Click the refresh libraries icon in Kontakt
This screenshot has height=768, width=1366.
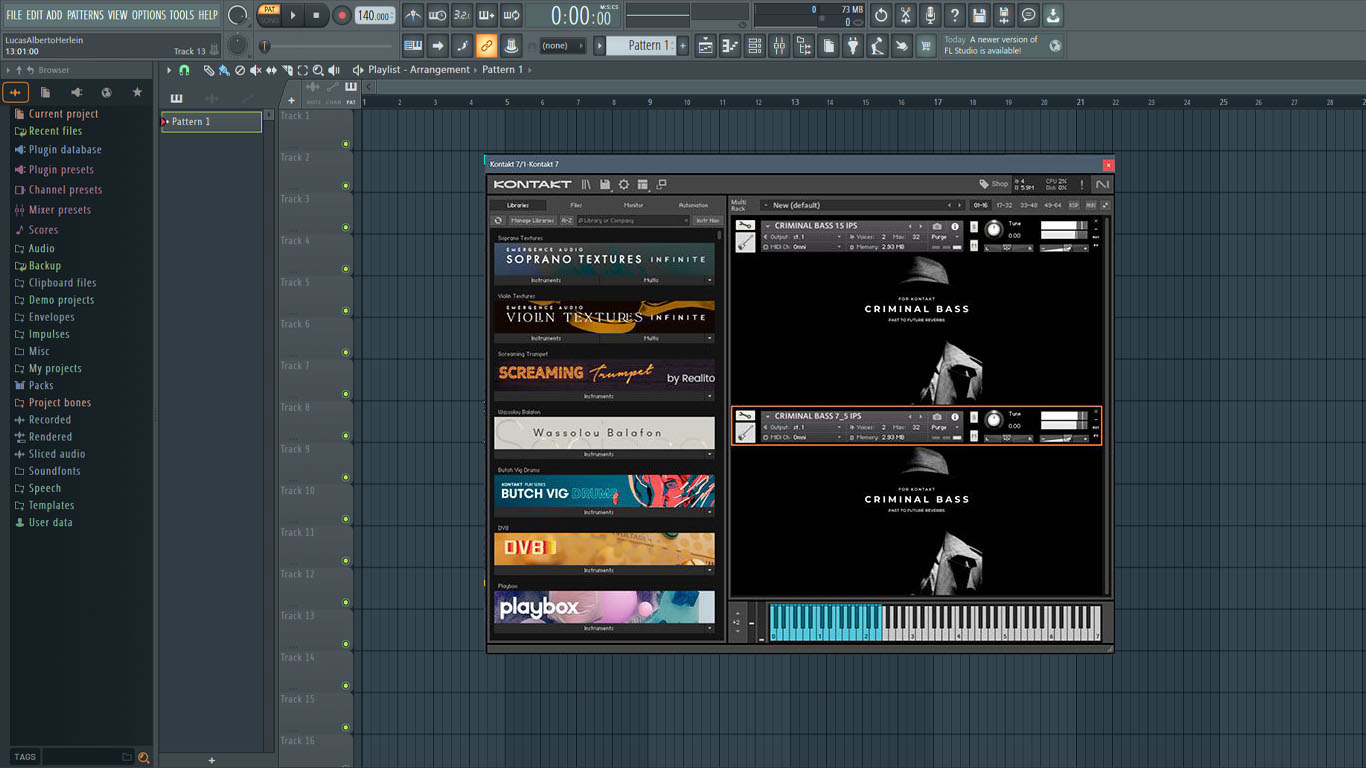[x=498, y=220]
